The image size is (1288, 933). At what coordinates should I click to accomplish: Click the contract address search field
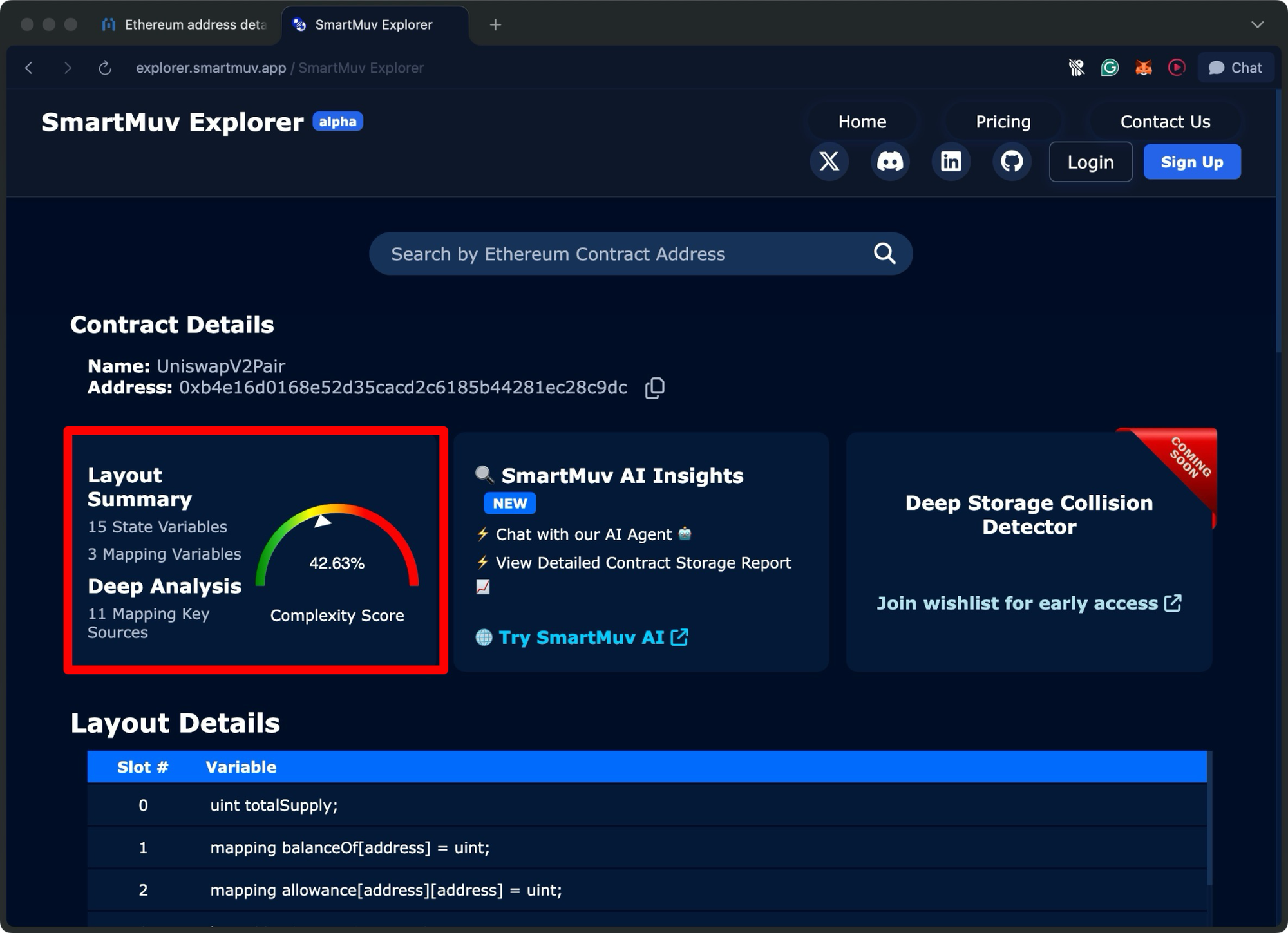[618, 253]
